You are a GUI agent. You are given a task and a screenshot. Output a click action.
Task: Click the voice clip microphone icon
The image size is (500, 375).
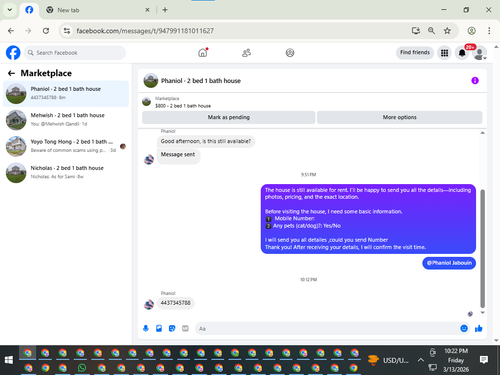coord(146,329)
